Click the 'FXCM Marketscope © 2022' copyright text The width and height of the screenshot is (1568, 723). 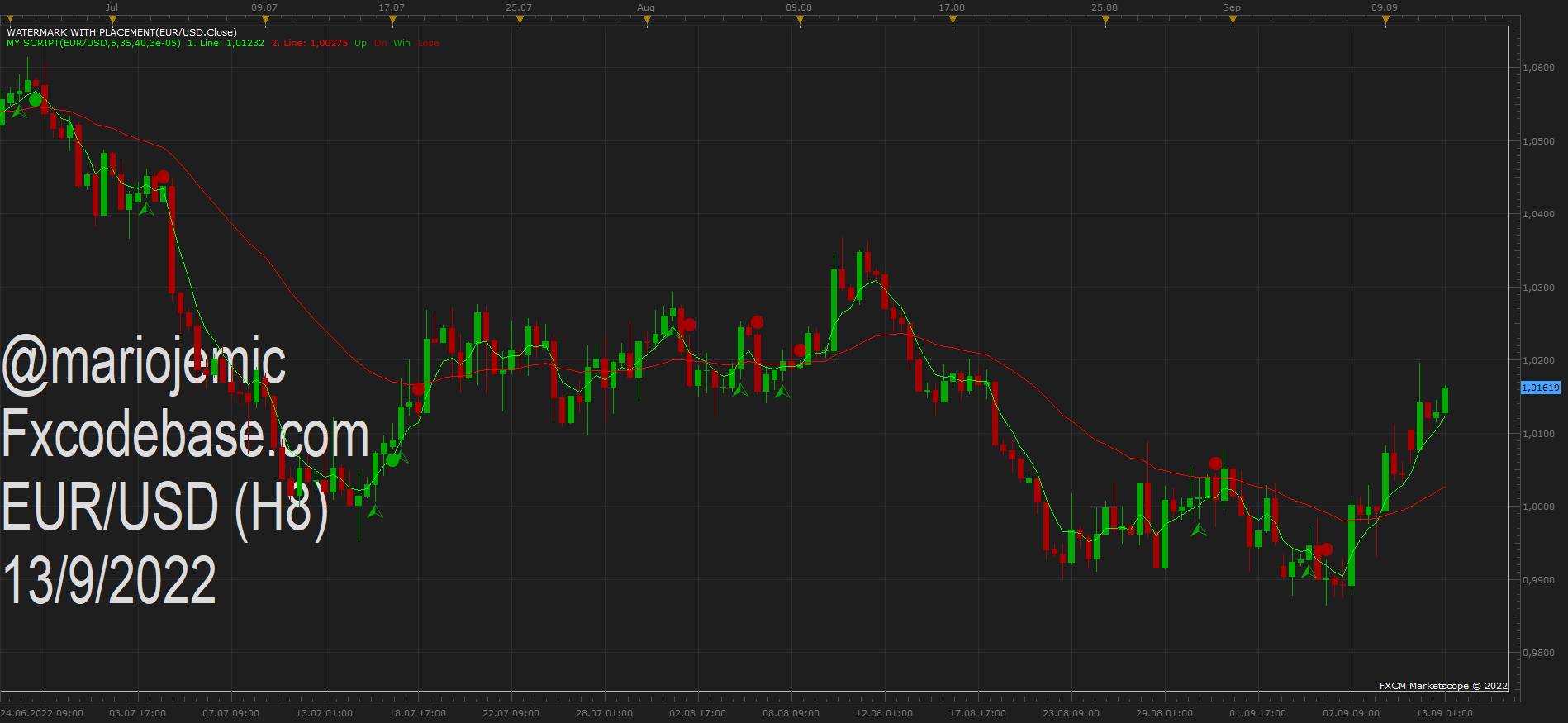click(1443, 686)
